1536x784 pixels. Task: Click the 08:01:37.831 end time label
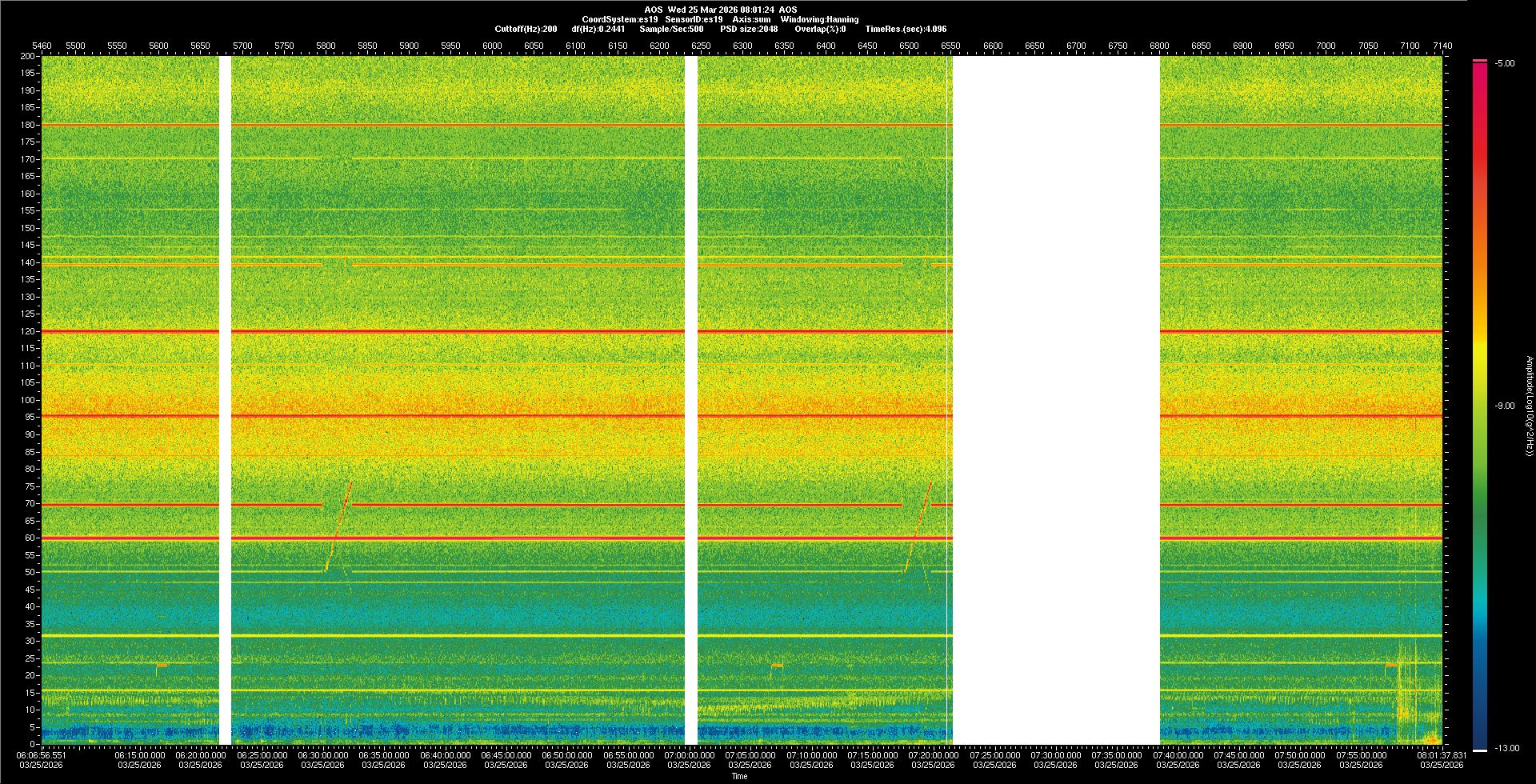pos(1441,754)
